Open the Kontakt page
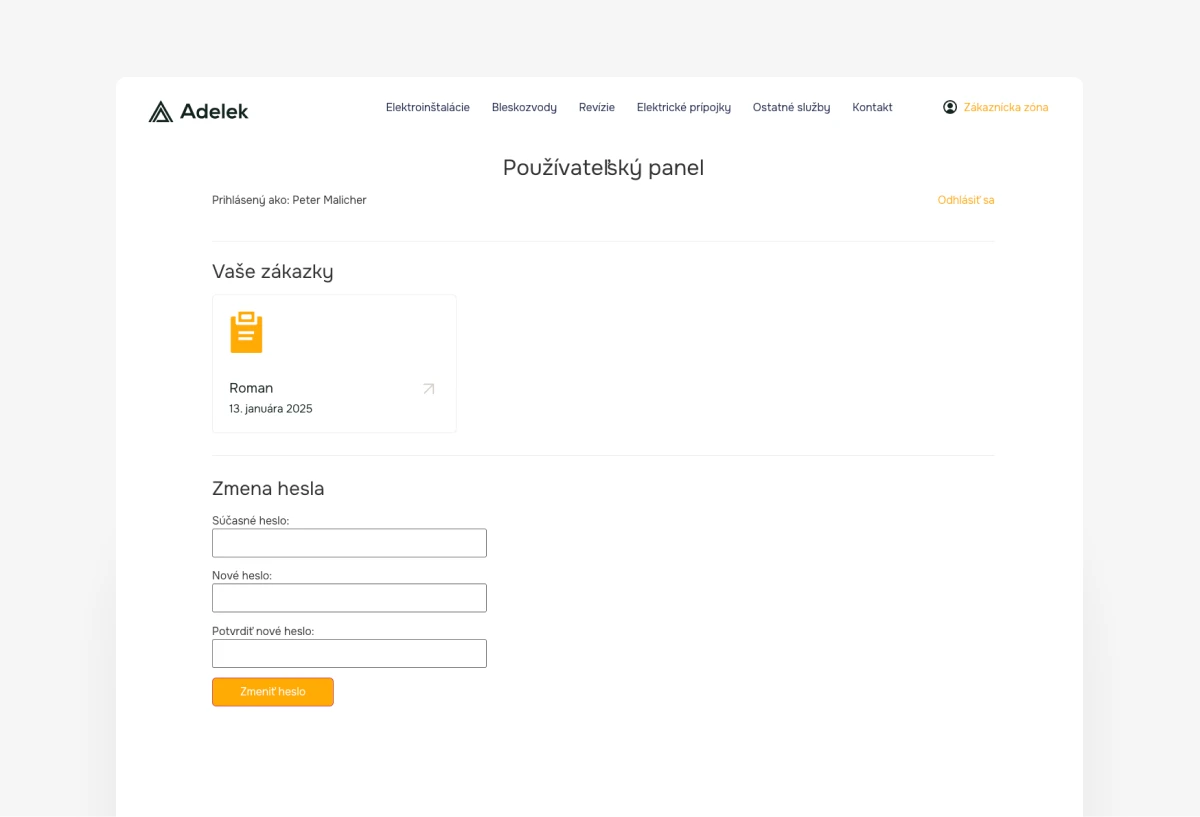Viewport: 1200px width, 817px height. (872, 107)
